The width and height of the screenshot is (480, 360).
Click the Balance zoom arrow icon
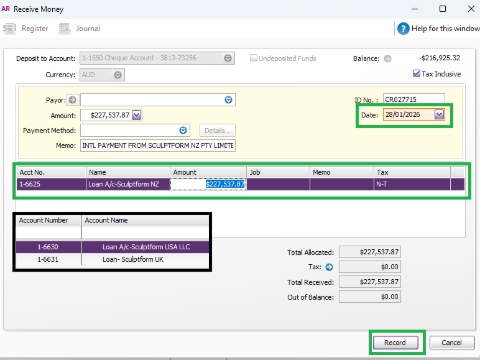[387, 59]
